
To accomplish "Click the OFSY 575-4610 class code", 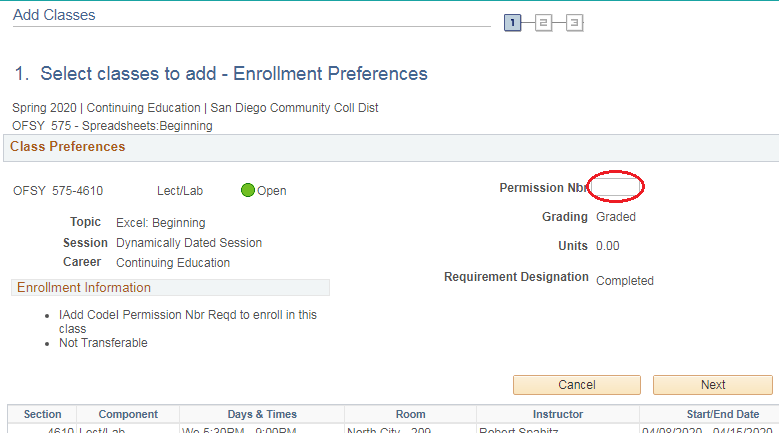I will [58, 191].
